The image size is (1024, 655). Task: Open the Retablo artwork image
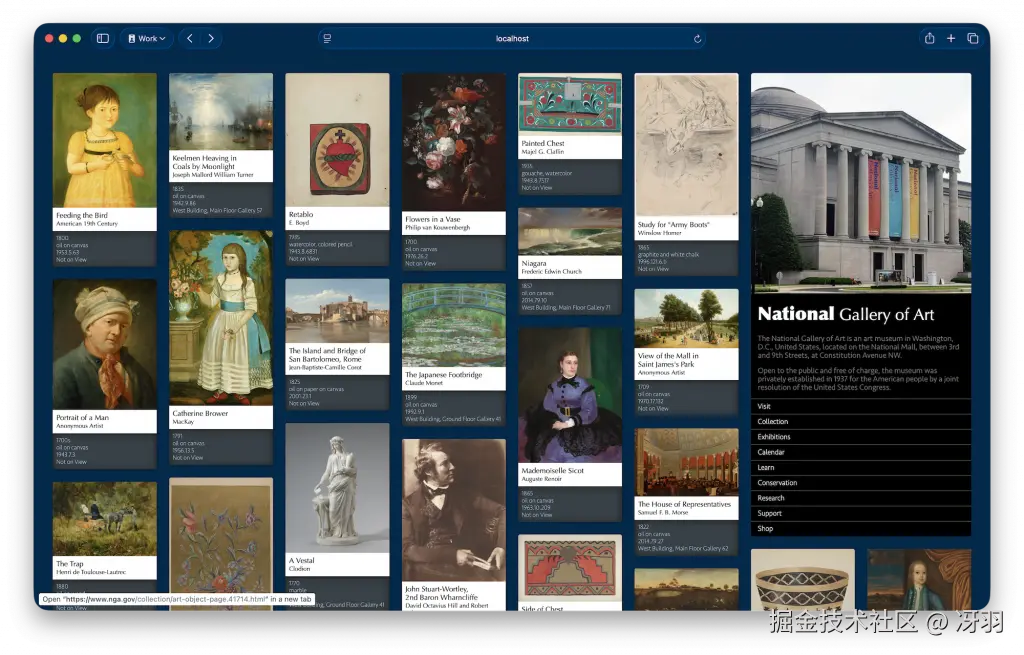(337, 140)
